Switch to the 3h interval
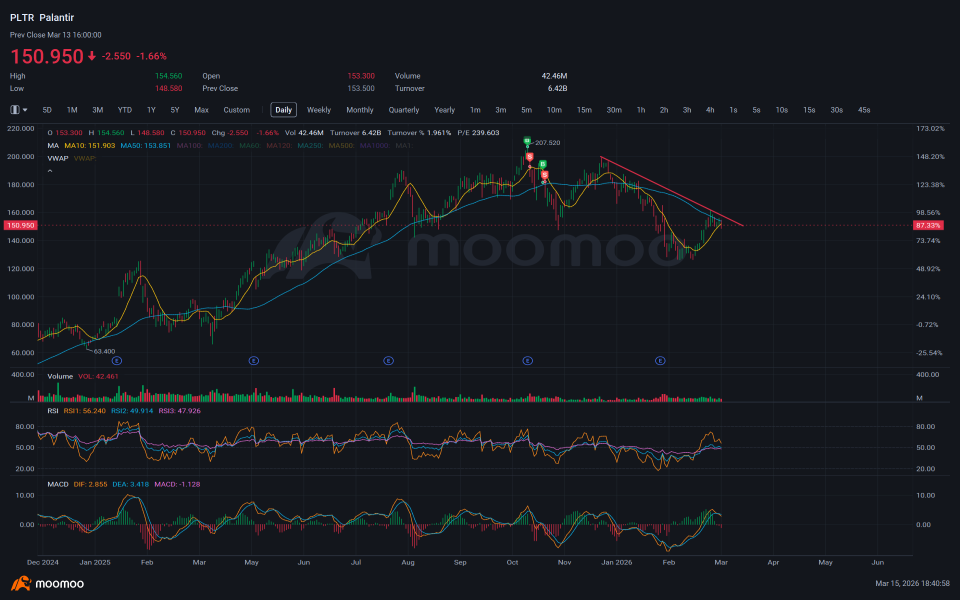Image resolution: width=960 pixels, height=600 pixels. (x=687, y=110)
